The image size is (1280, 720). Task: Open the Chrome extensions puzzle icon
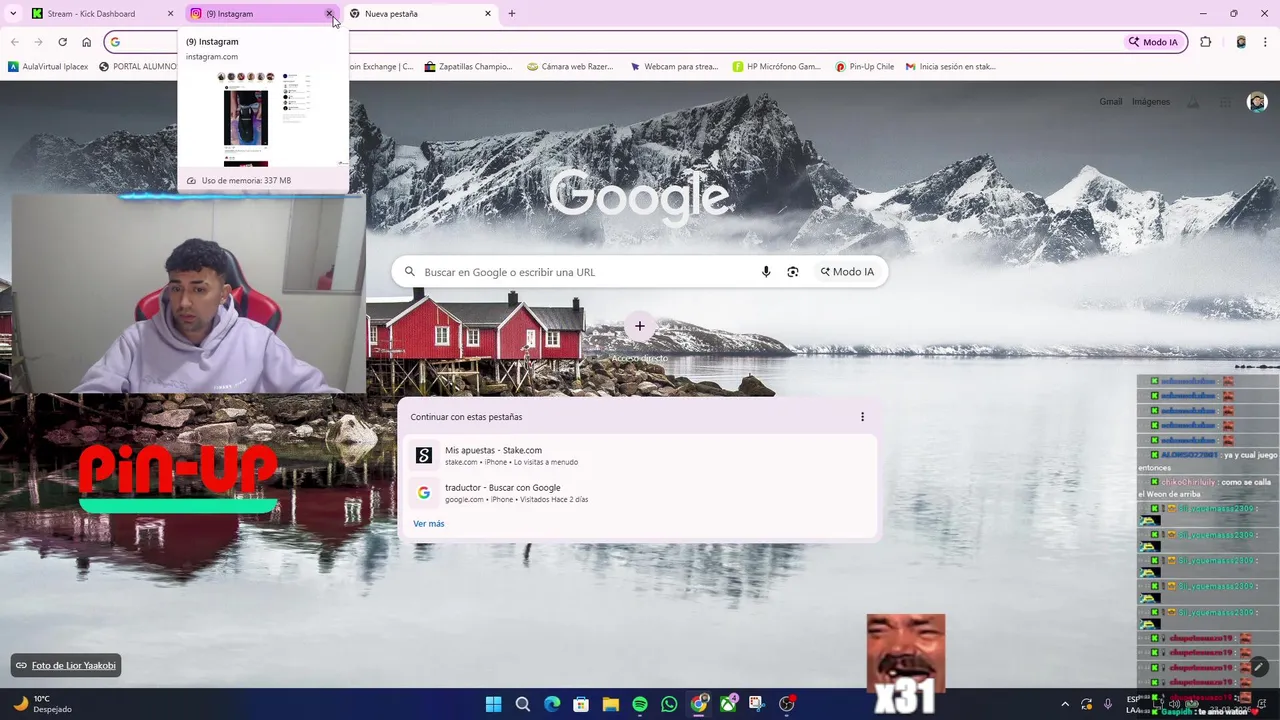(x=1206, y=42)
